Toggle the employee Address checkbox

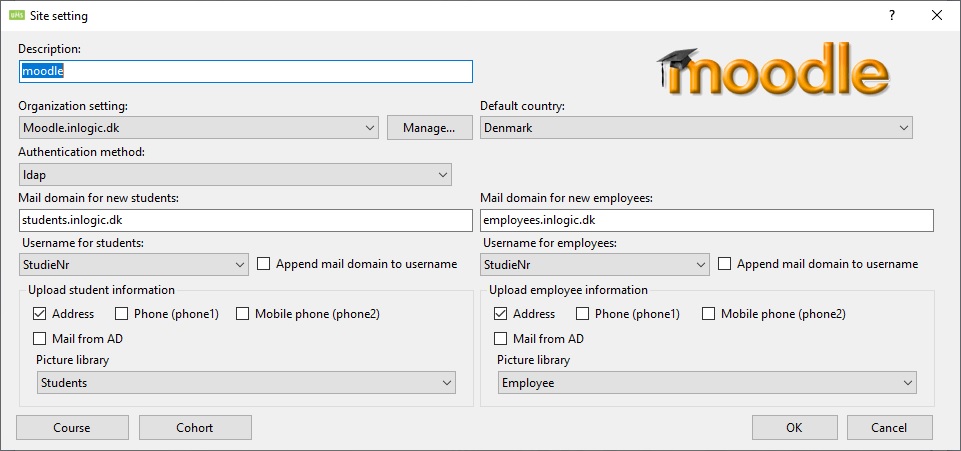click(x=501, y=314)
